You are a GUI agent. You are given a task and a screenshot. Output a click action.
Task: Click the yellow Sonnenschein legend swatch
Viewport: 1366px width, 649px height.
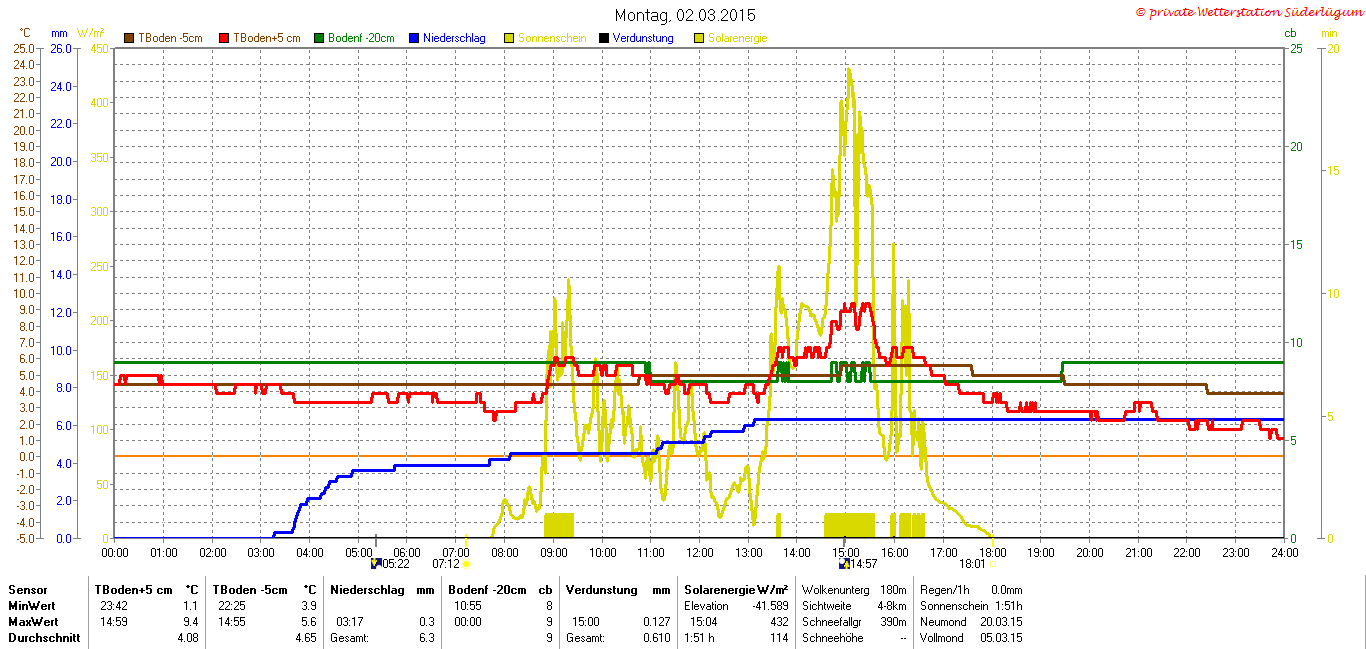tap(509, 38)
